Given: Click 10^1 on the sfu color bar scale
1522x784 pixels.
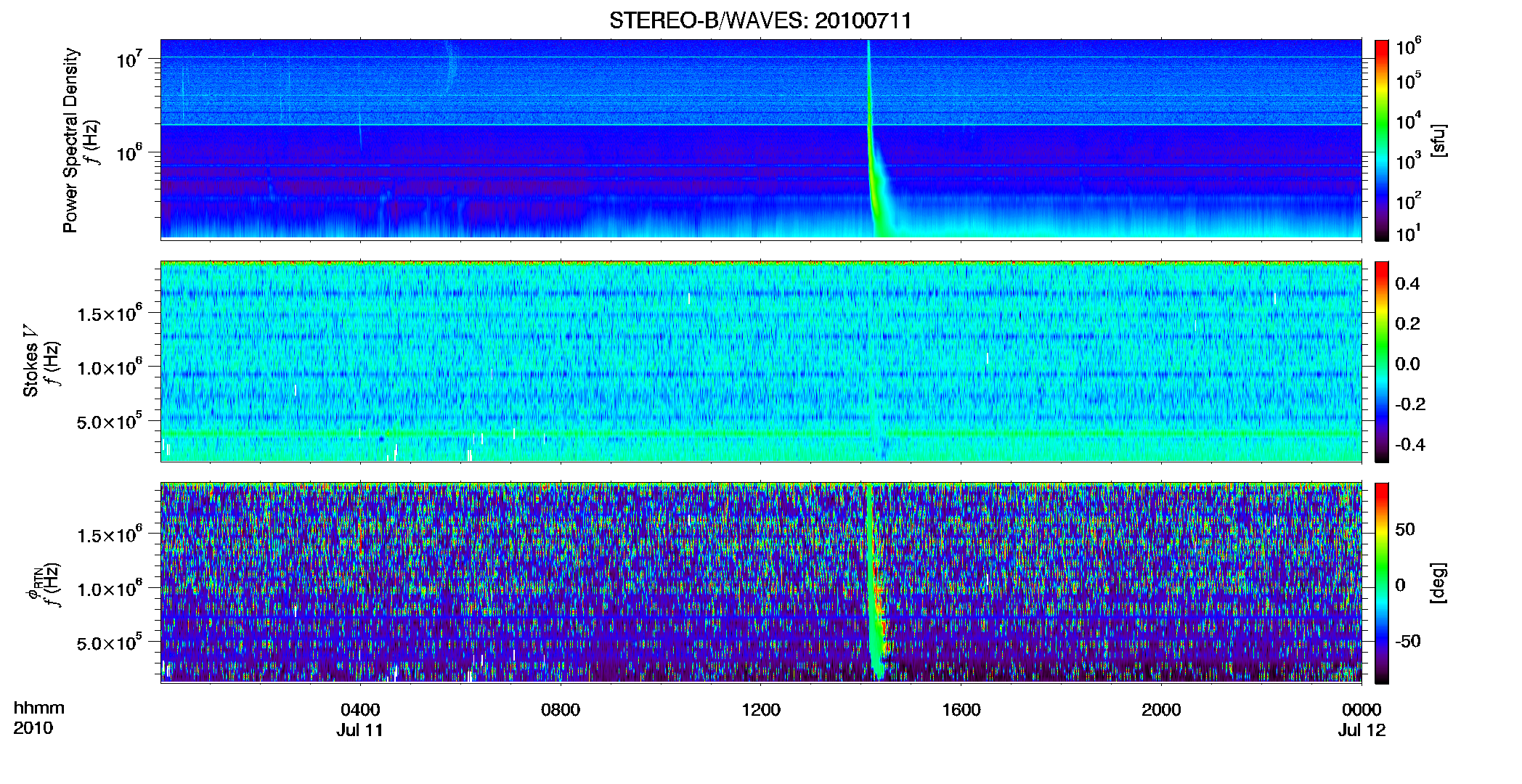Looking at the screenshot, I should pyautogui.click(x=1409, y=234).
